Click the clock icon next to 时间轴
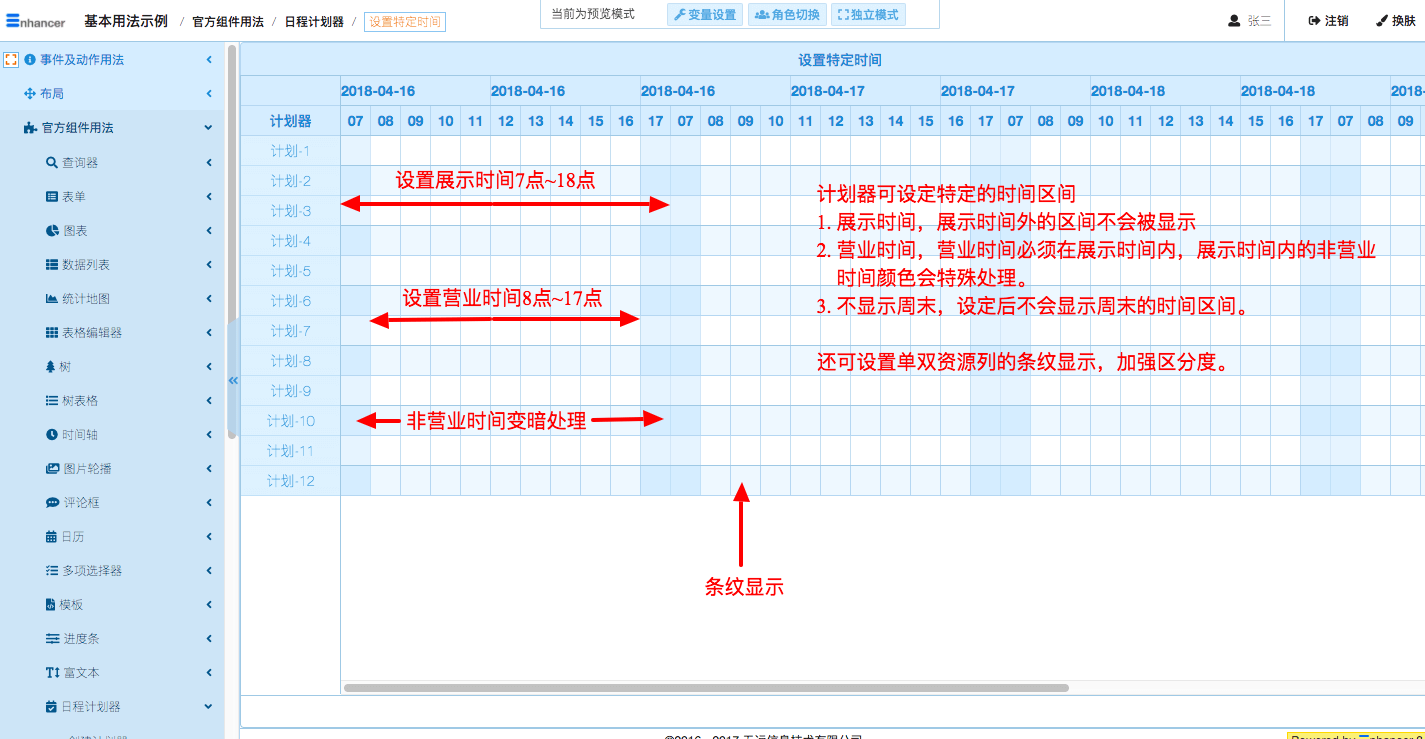 tap(52, 435)
